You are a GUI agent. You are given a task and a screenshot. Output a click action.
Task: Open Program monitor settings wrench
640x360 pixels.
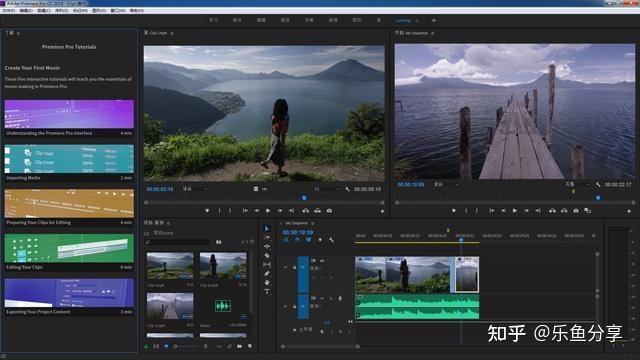pyautogui.click(x=598, y=185)
